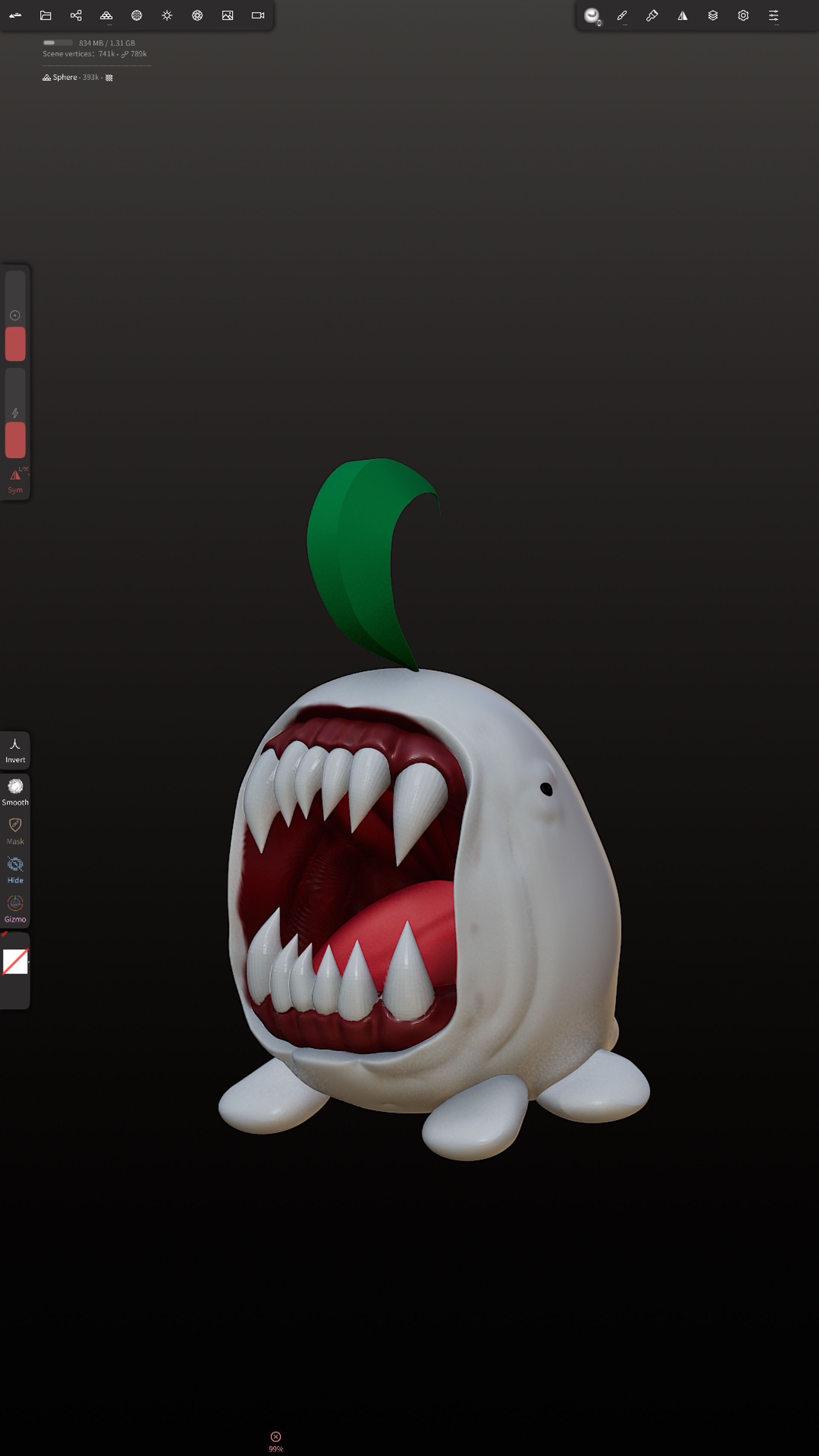
Task: Expand the Stroke brush settings
Action: [x=622, y=15]
